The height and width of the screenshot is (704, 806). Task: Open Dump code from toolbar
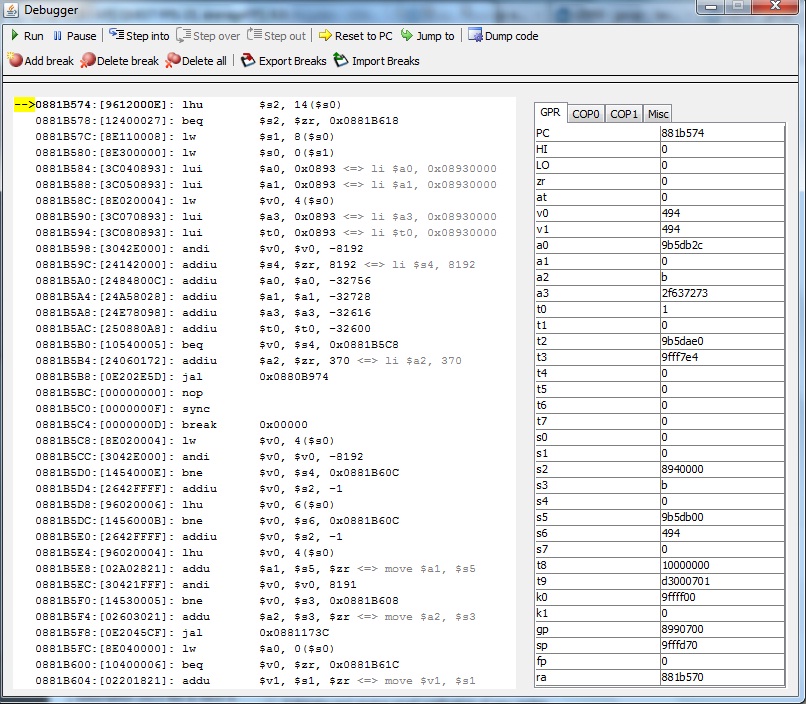(502, 36)
